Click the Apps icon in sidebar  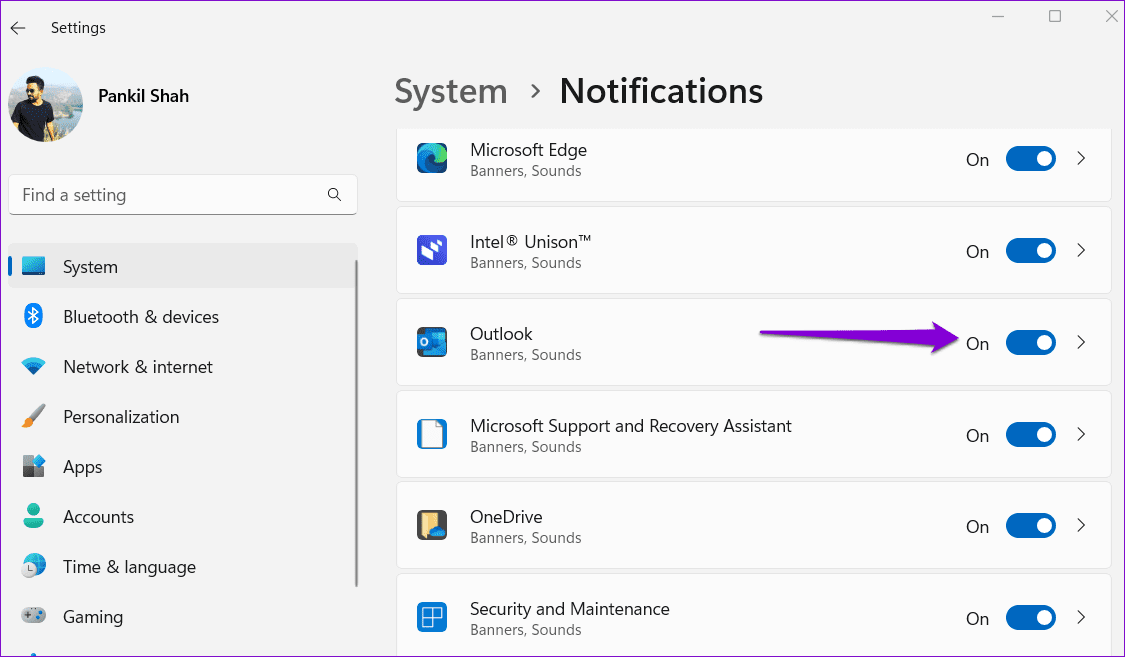tap(33, 466)
